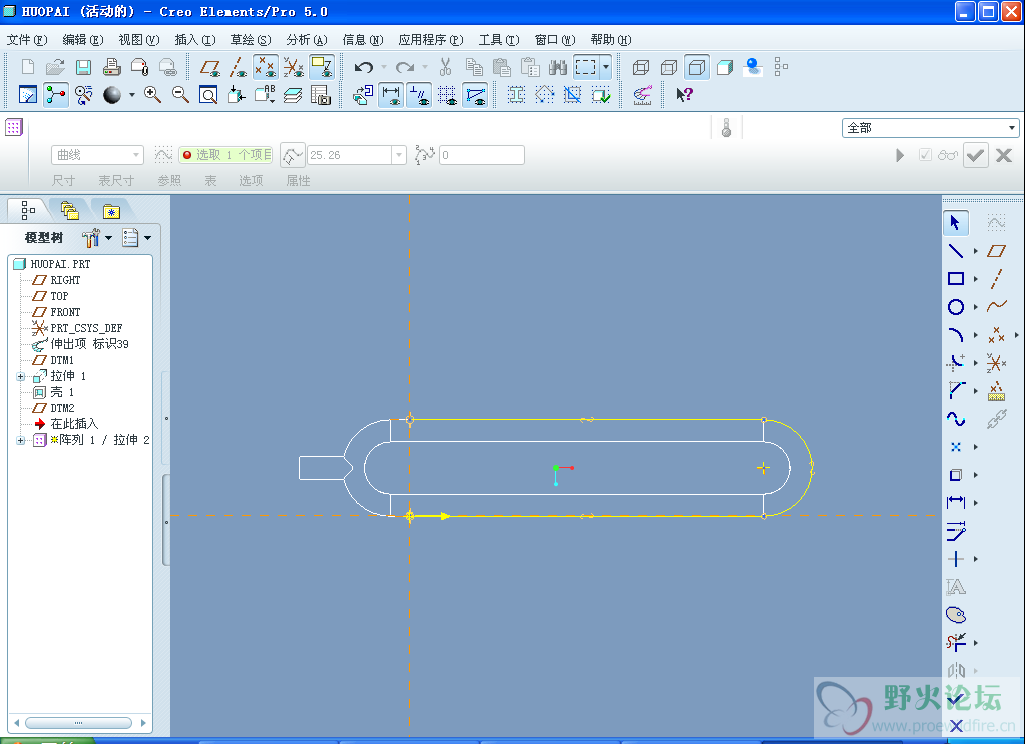Click the Print icon in the top toolbar
Screen dimensions: 1025x744
point(111,67)
